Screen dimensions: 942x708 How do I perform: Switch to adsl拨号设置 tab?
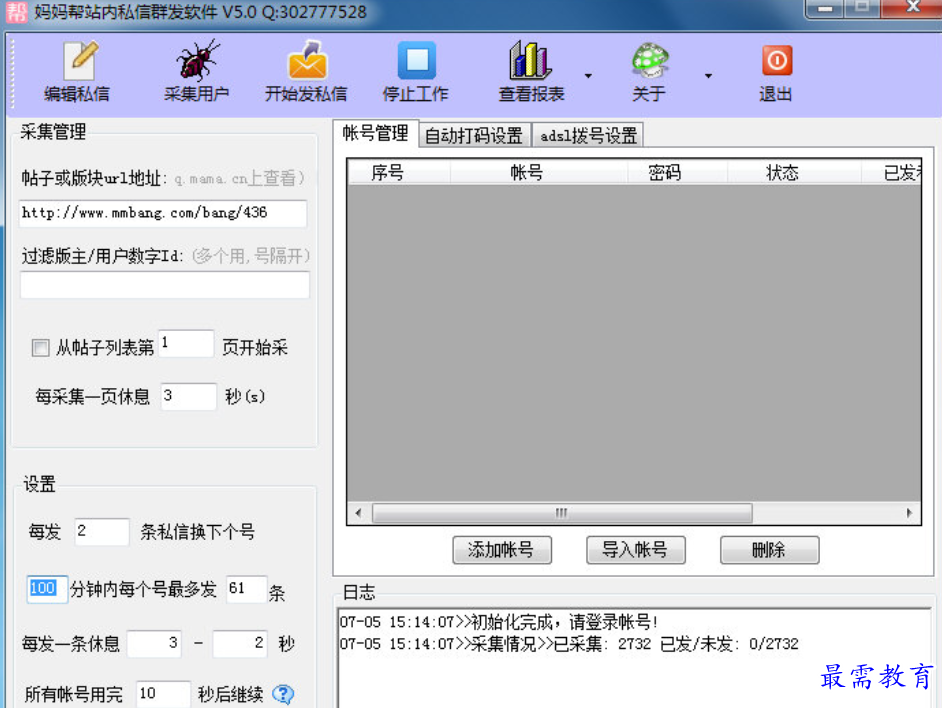588,136
